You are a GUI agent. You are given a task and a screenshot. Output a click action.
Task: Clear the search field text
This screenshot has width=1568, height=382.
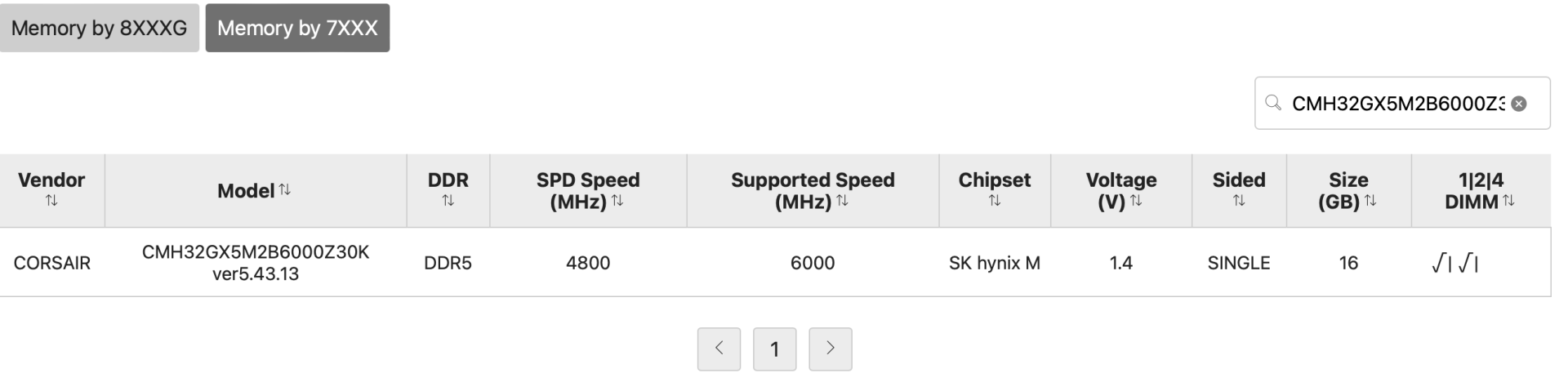1518,104
